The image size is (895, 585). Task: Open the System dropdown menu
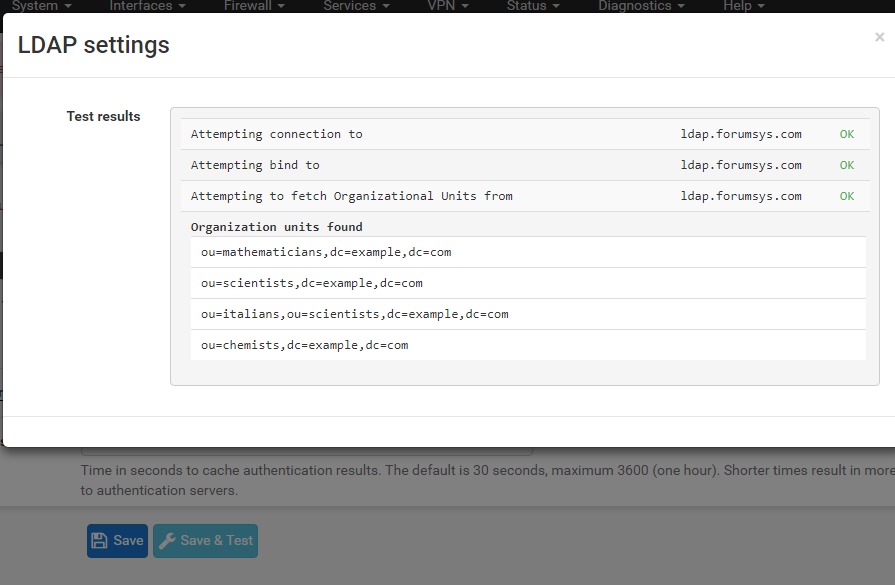pyautogui.click(x=40, y=6)
